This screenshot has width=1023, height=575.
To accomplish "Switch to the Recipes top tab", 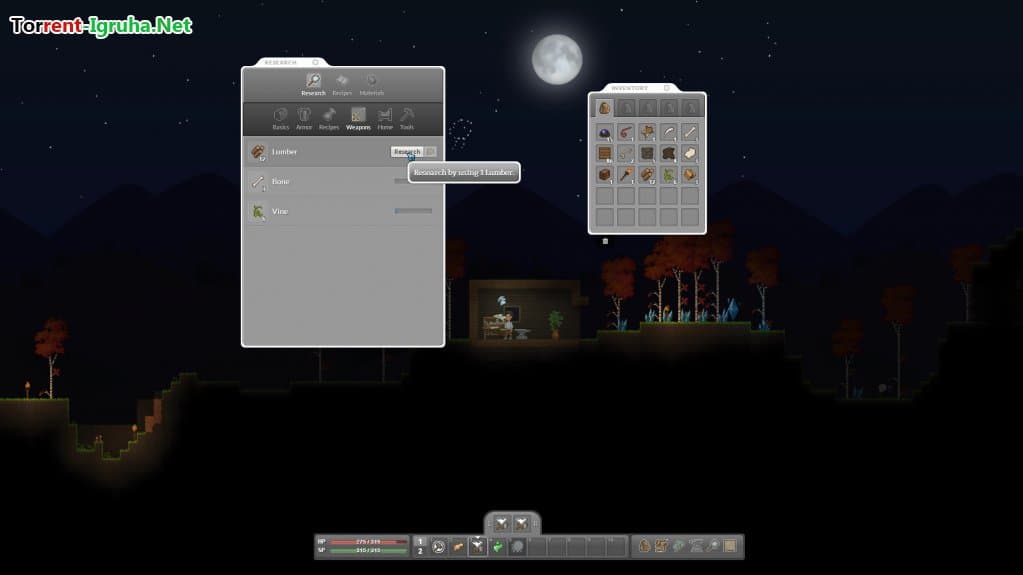I will click(342, 83).
